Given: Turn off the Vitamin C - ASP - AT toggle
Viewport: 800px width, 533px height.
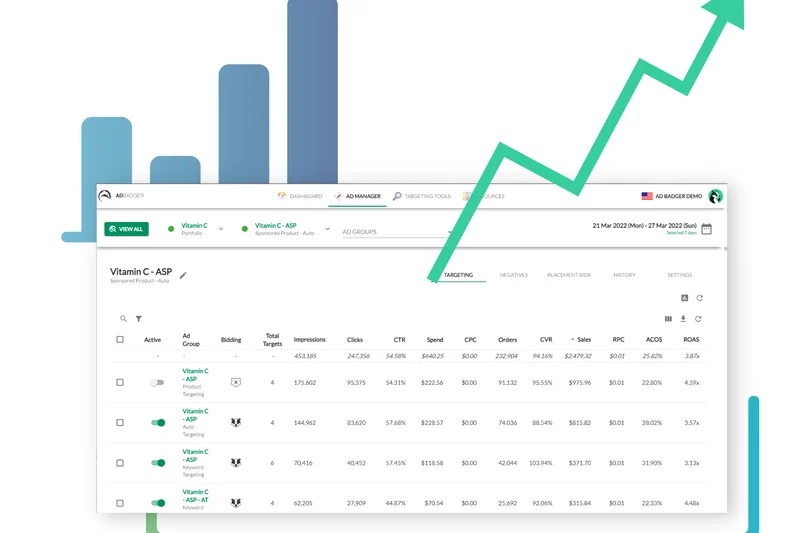Looking at the screenshot, I should point(158,503).
